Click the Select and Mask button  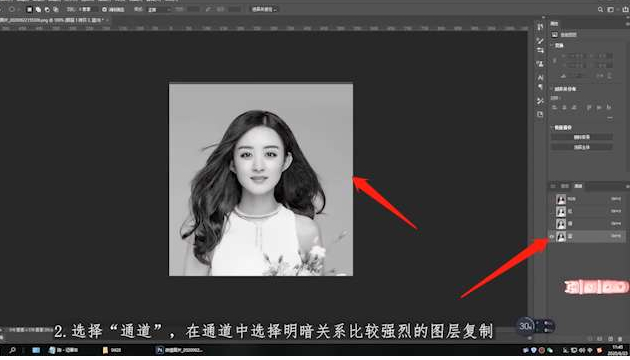tap(264, 9)
